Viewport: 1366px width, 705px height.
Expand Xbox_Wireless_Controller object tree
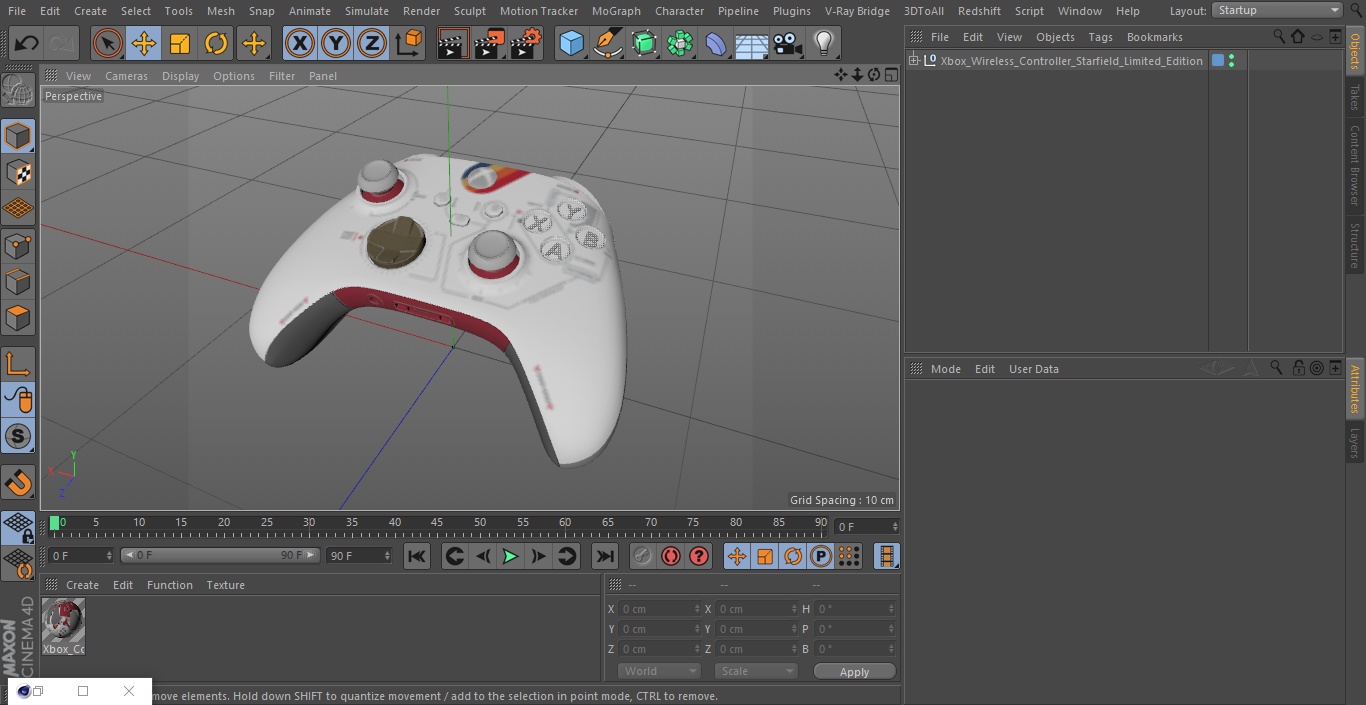click(x=914, y=61)
